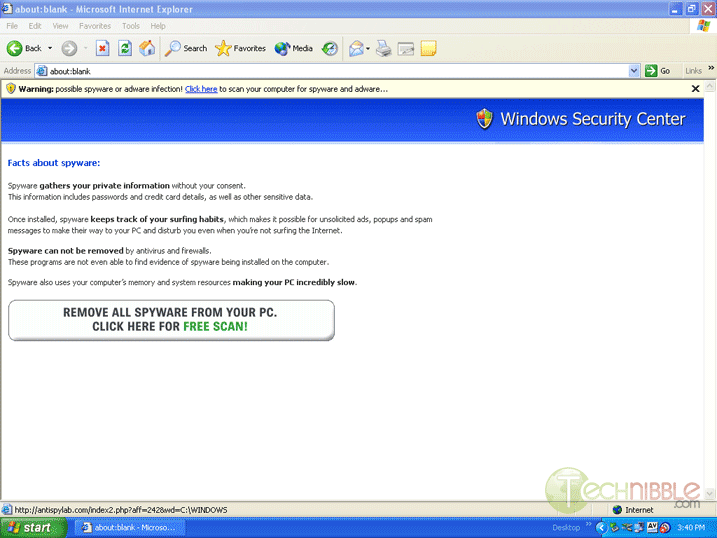
Task: Click the IE icon in the title bar
Action: pos(7,9)
